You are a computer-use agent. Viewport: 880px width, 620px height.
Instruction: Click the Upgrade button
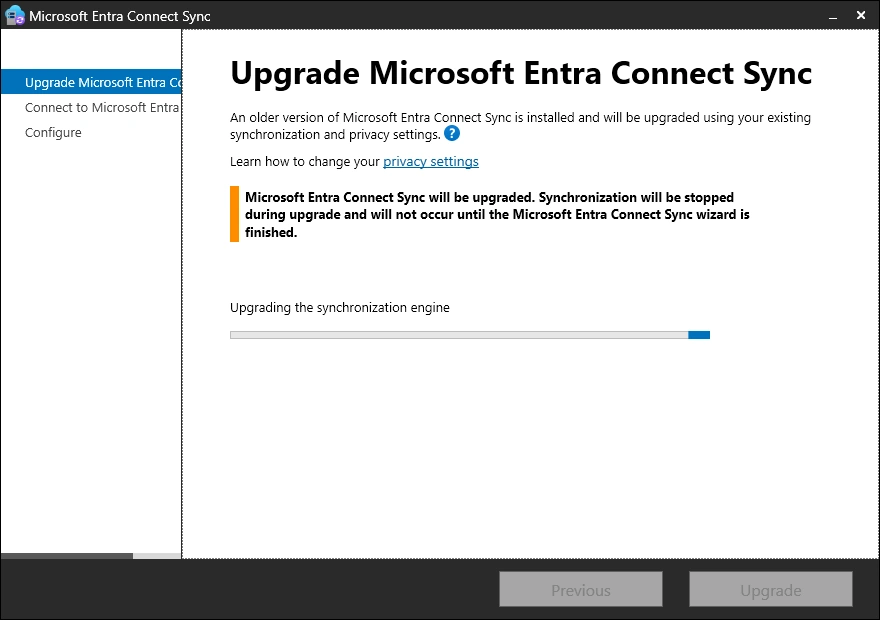coord(770,590)
